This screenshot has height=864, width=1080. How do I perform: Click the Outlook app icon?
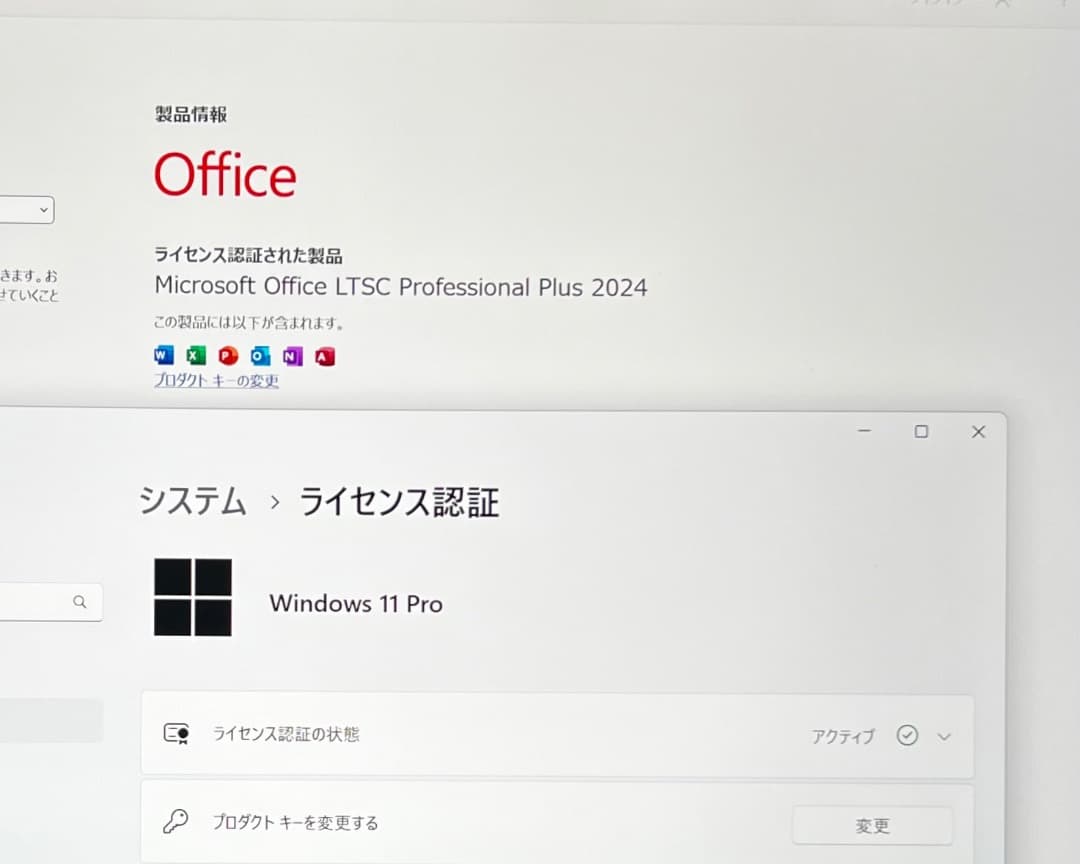point(260,355)
